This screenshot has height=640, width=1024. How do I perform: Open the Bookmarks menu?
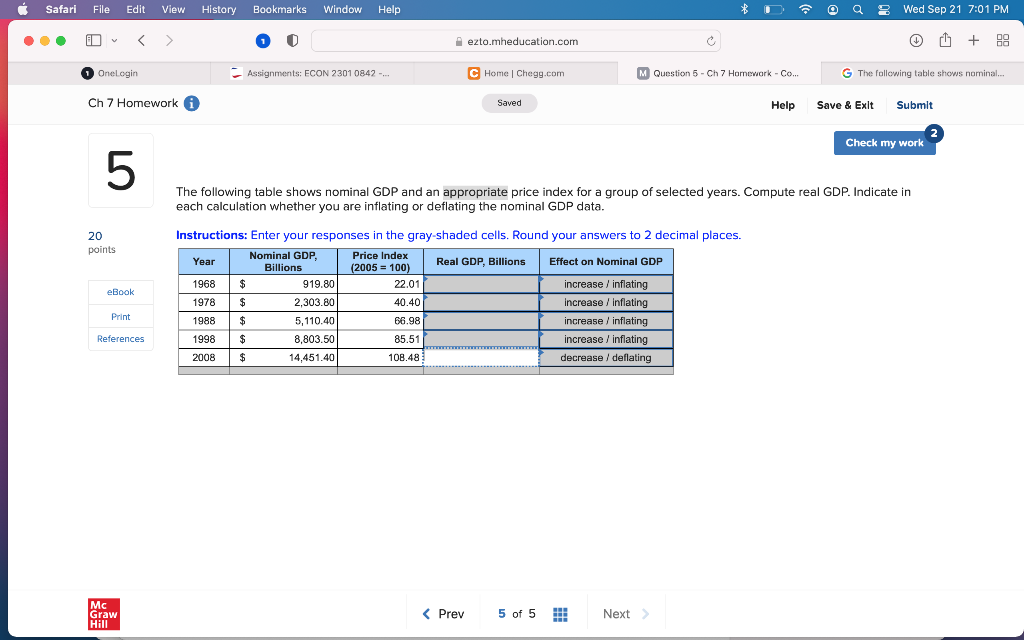(279, 9)
